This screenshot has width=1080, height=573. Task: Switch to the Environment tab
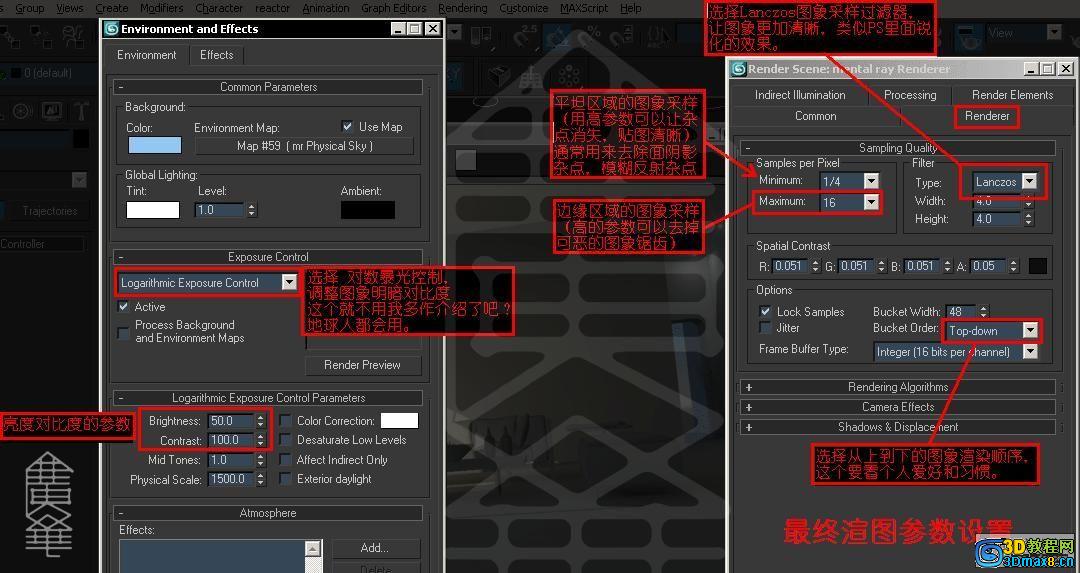coord(147,55)
